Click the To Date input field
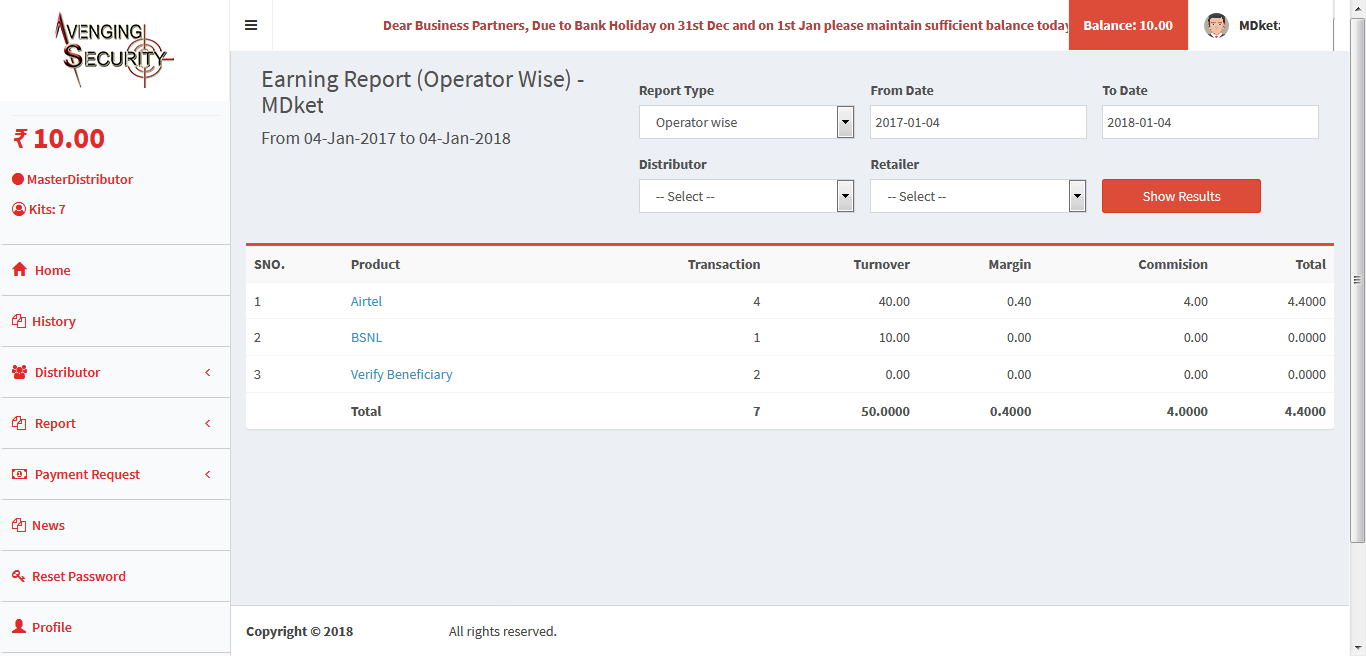The height and width of the screenshot is (656, 1366). coord(1210,122)
